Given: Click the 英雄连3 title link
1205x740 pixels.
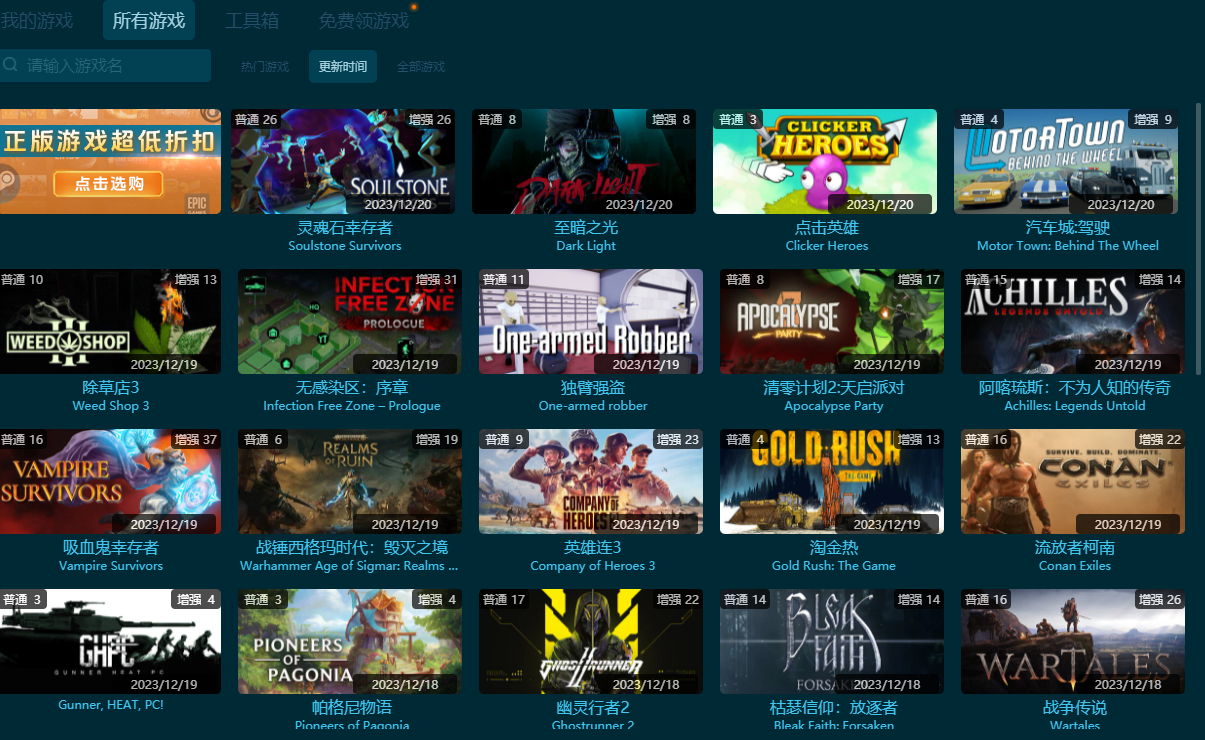Looking at the screenshot, I should (x=593, y=548).
